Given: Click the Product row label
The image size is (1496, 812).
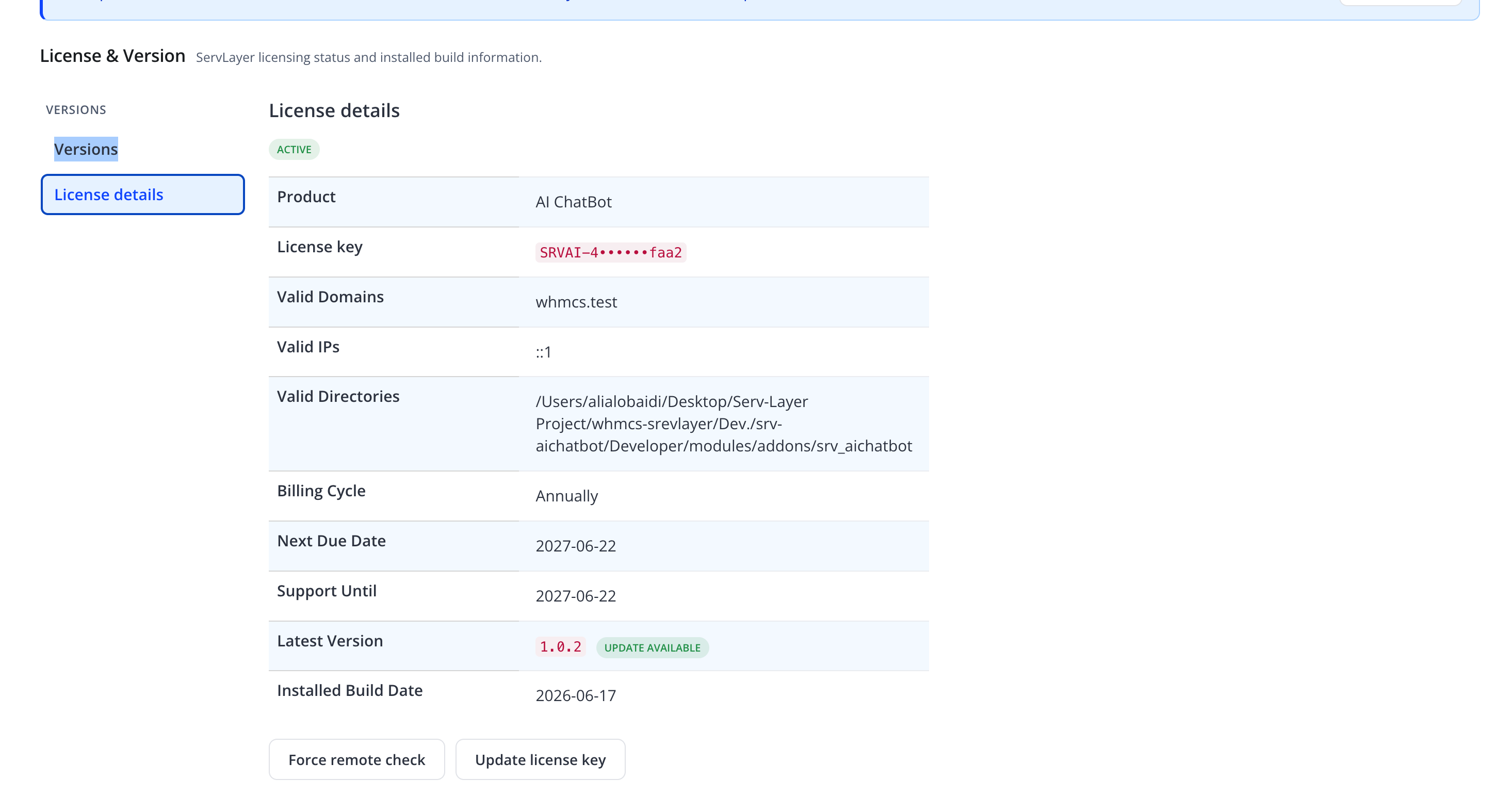Looking at the screenshot, I should [306, 197].
